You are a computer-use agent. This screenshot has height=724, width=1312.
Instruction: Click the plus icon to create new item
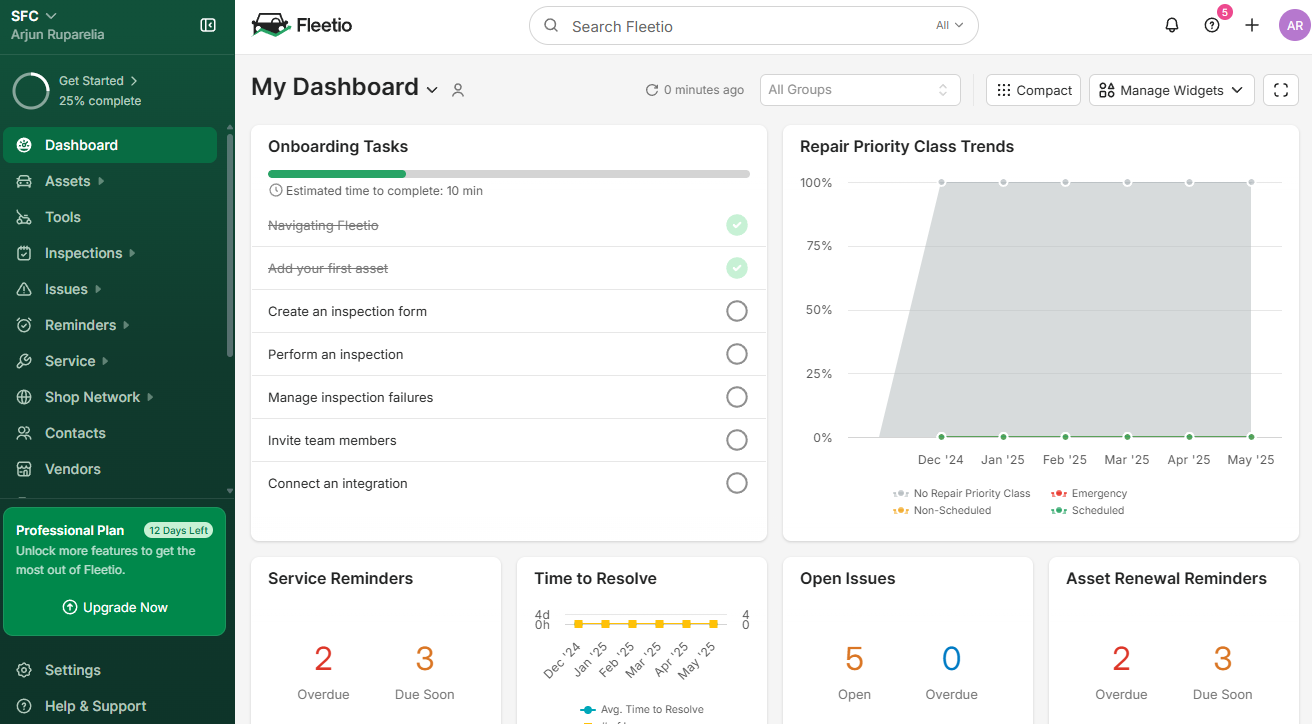point(1252,24)
